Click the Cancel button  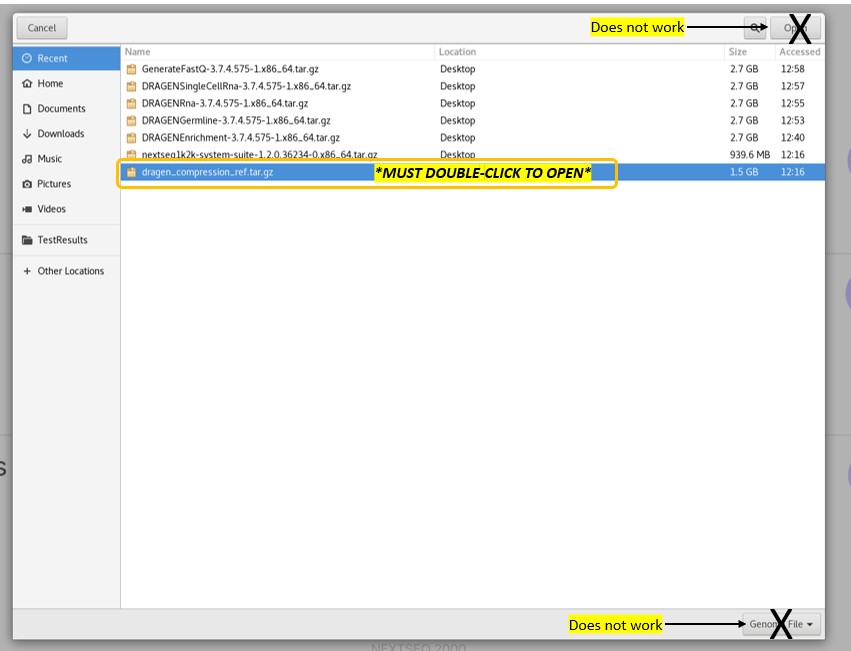pos(42,28)
